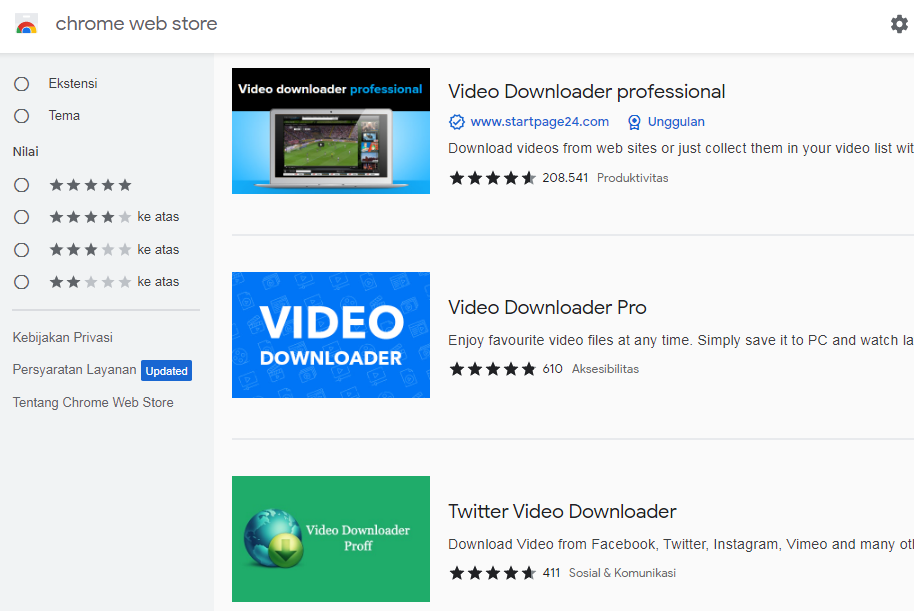The height and width of the screenshot is (611, 914).
Task: Click the Aksesibilitas category text
Action: [605, 369]
